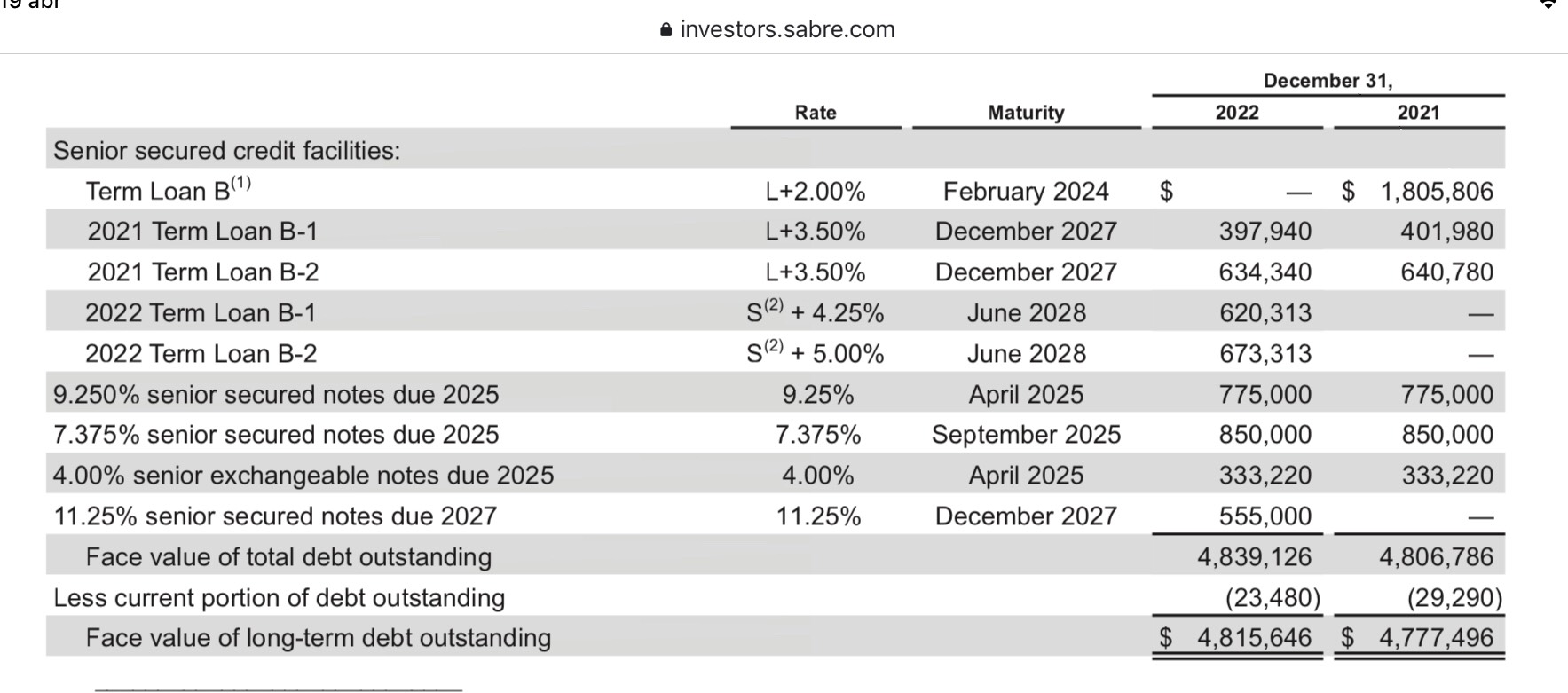Click the Maturity column header

(x=1026, y=113)
